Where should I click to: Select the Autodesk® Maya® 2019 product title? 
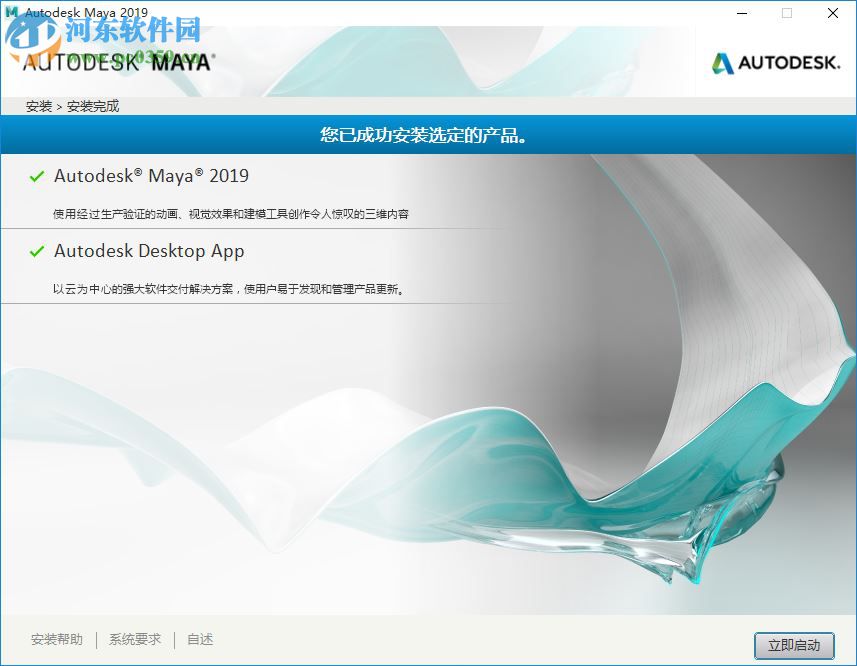(x=151, y=176)
